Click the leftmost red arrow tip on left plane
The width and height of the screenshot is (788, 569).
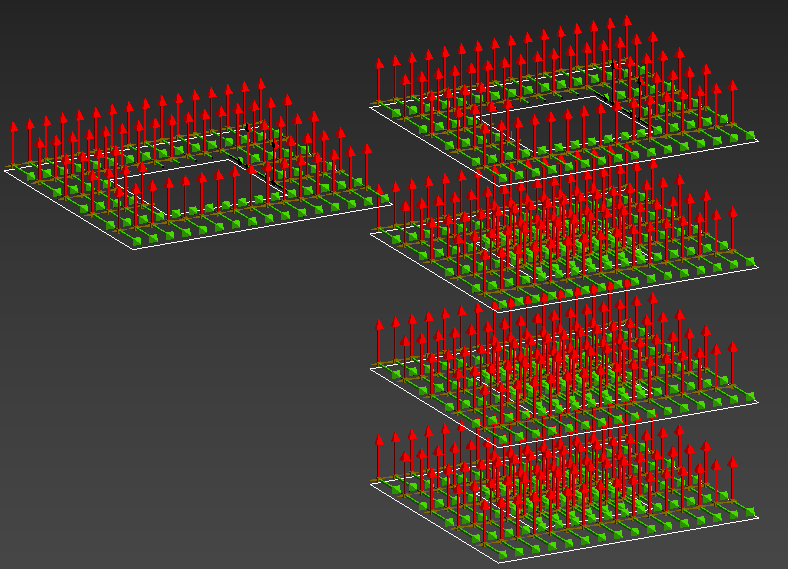[13, 127]
